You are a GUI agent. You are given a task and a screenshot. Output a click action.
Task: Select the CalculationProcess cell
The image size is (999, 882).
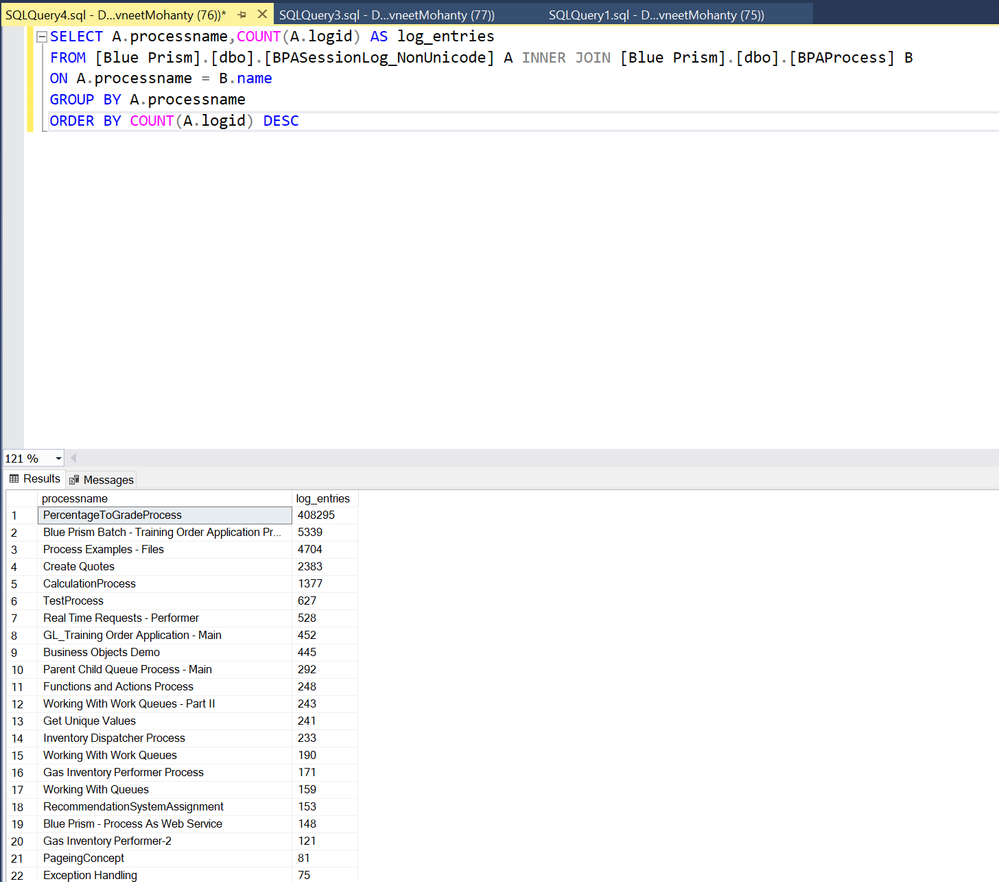coord(165,584)
